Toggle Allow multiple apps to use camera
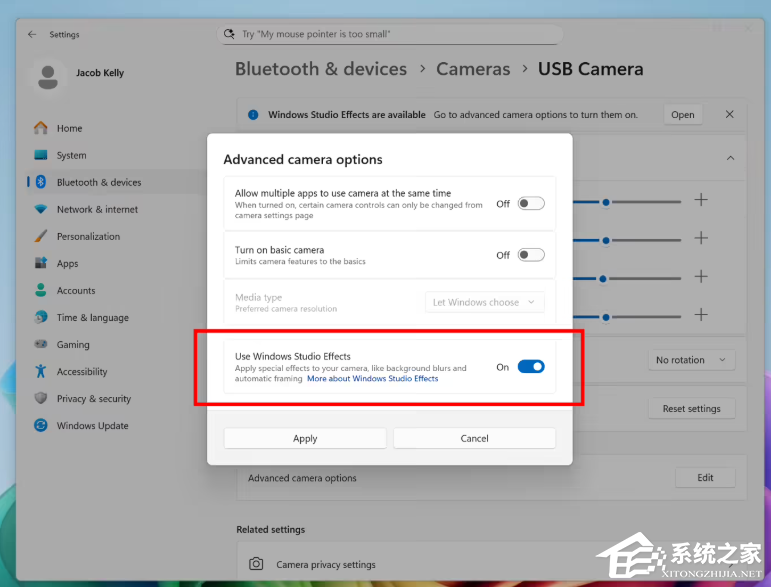771x587 pixels. pyautogui.click(x=531, y=204)
